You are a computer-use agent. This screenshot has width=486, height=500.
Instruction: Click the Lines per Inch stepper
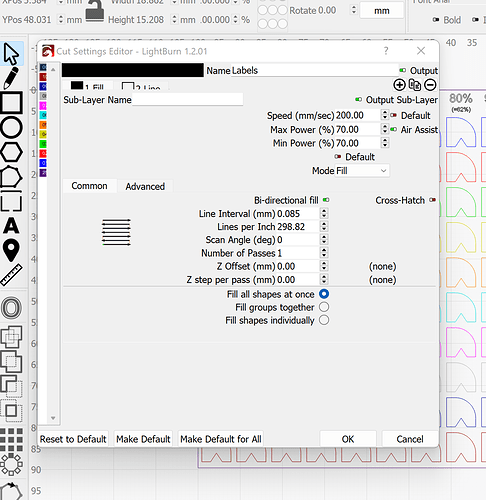(x=324, y=227)
